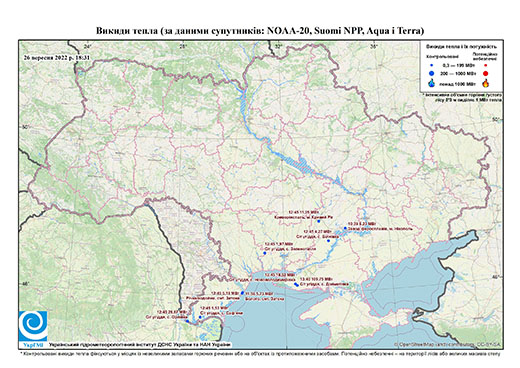Screen dimensions: 520x368
Task: Select the large blue circle legend icon
Action: pyautogui.click(x=432, y=73)
